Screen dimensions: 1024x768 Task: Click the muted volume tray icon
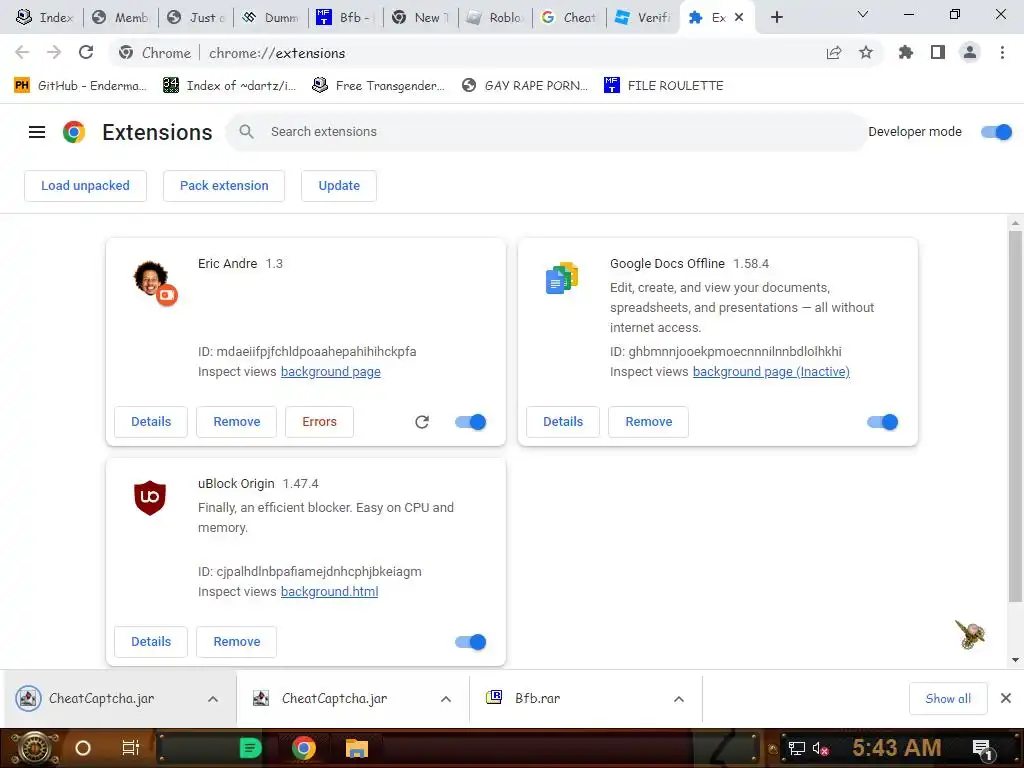(x=820, y=748)
